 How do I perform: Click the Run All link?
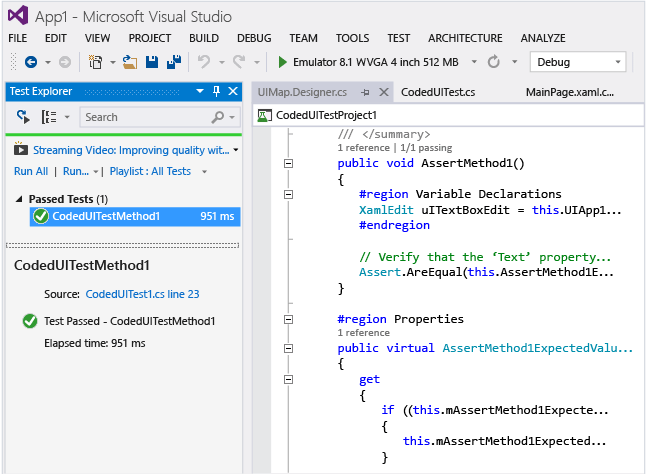31,171
